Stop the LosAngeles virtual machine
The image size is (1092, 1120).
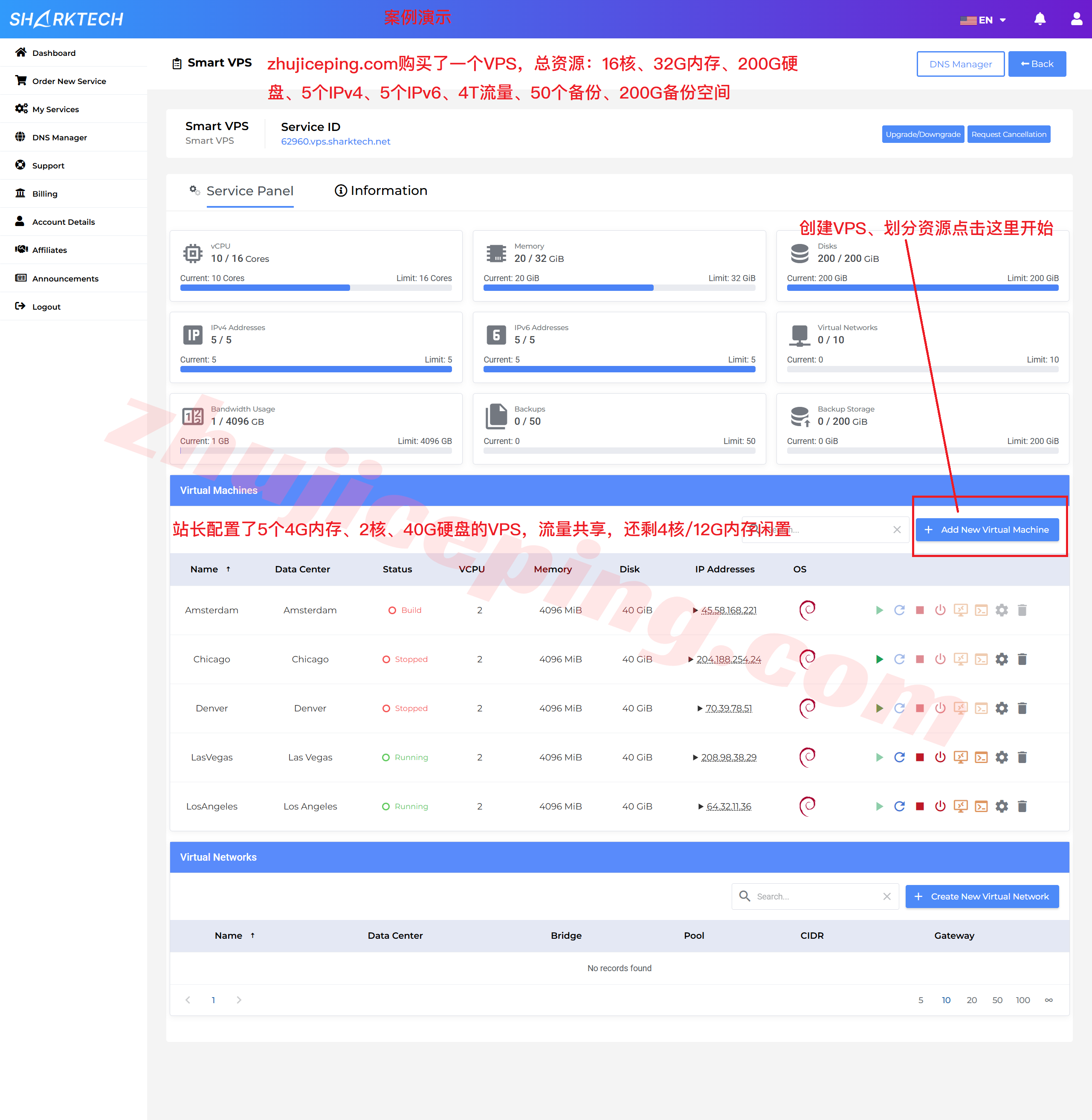(920, 806)
